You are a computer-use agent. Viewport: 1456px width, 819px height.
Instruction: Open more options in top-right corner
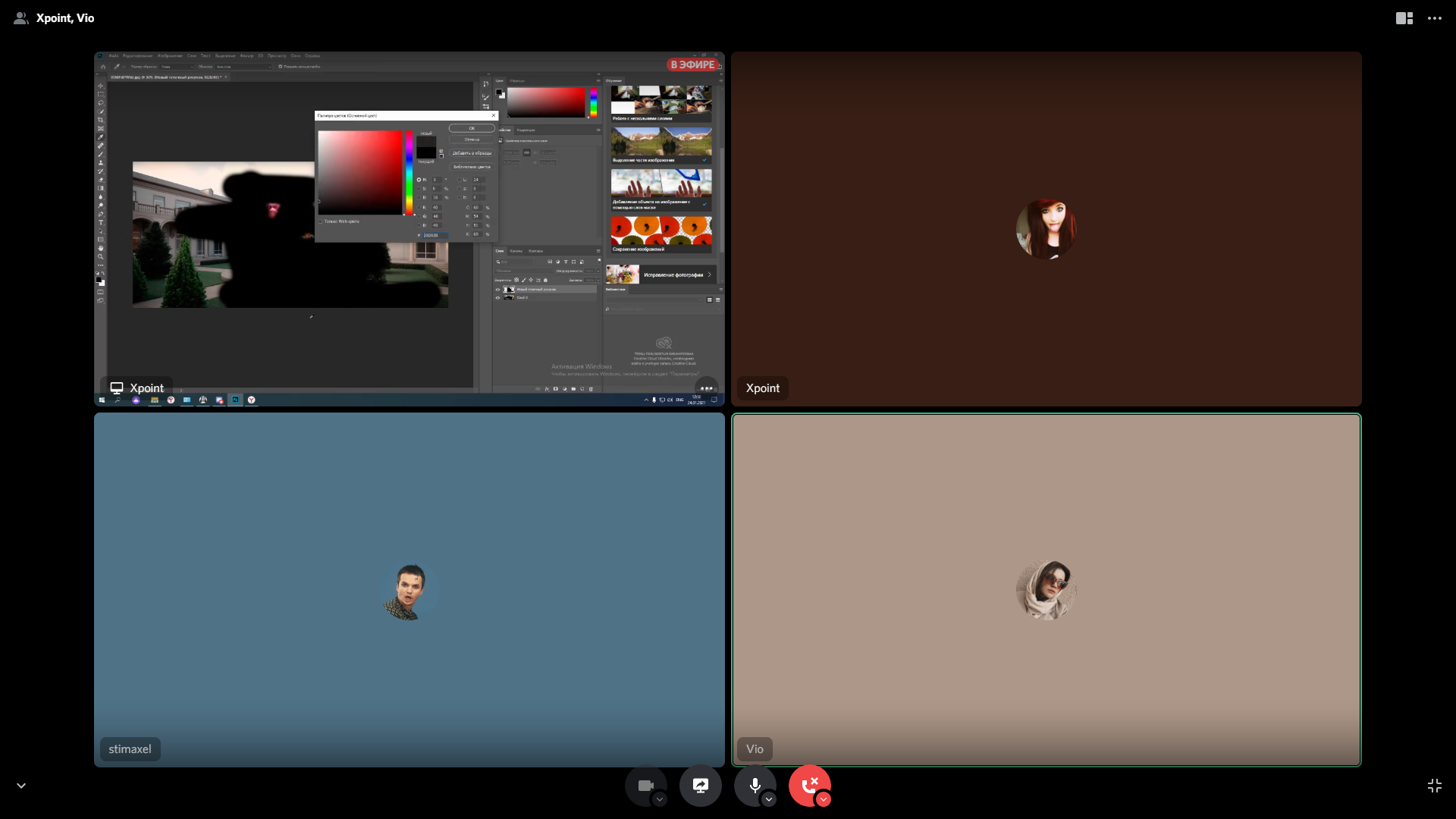[1434, 18]
